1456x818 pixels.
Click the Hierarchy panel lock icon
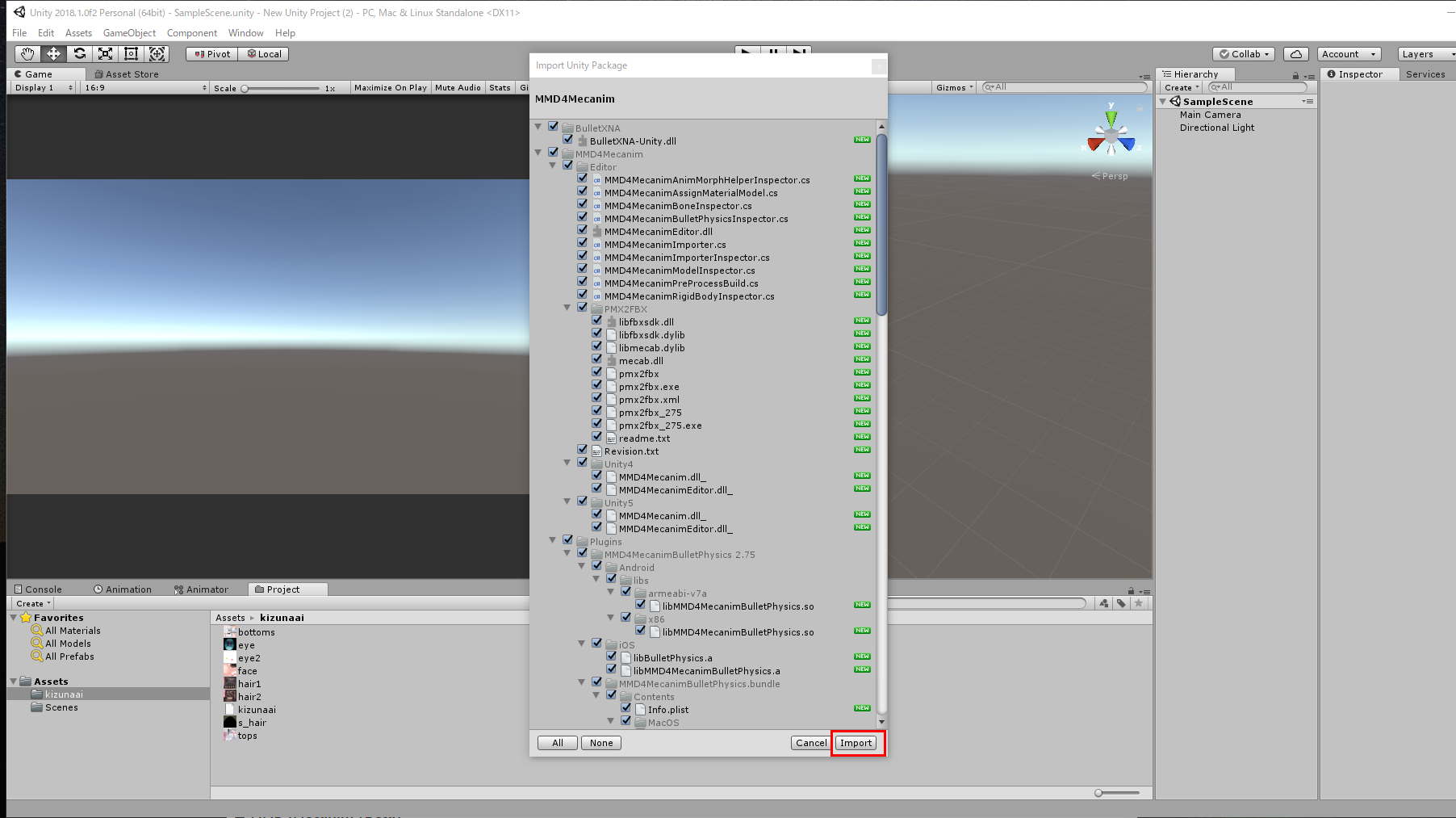click(x=1296, y=75)
